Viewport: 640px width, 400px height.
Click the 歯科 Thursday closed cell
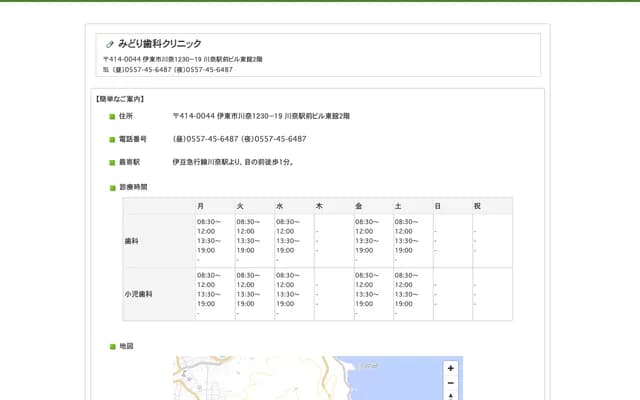pyautogui.click(x=334, y=241)
